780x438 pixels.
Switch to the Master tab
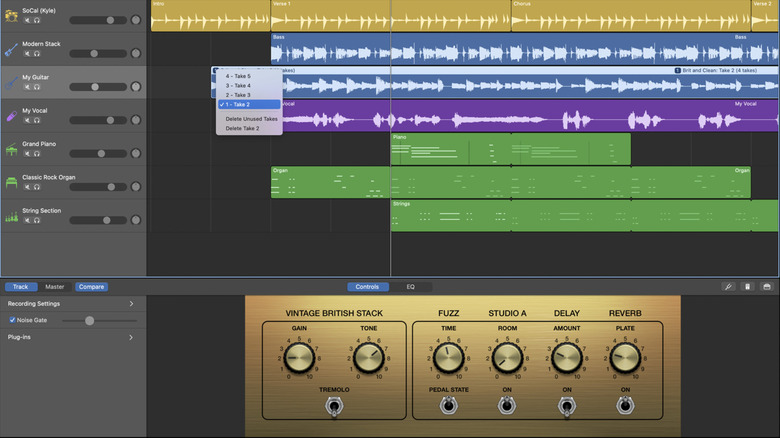(54, 287)
